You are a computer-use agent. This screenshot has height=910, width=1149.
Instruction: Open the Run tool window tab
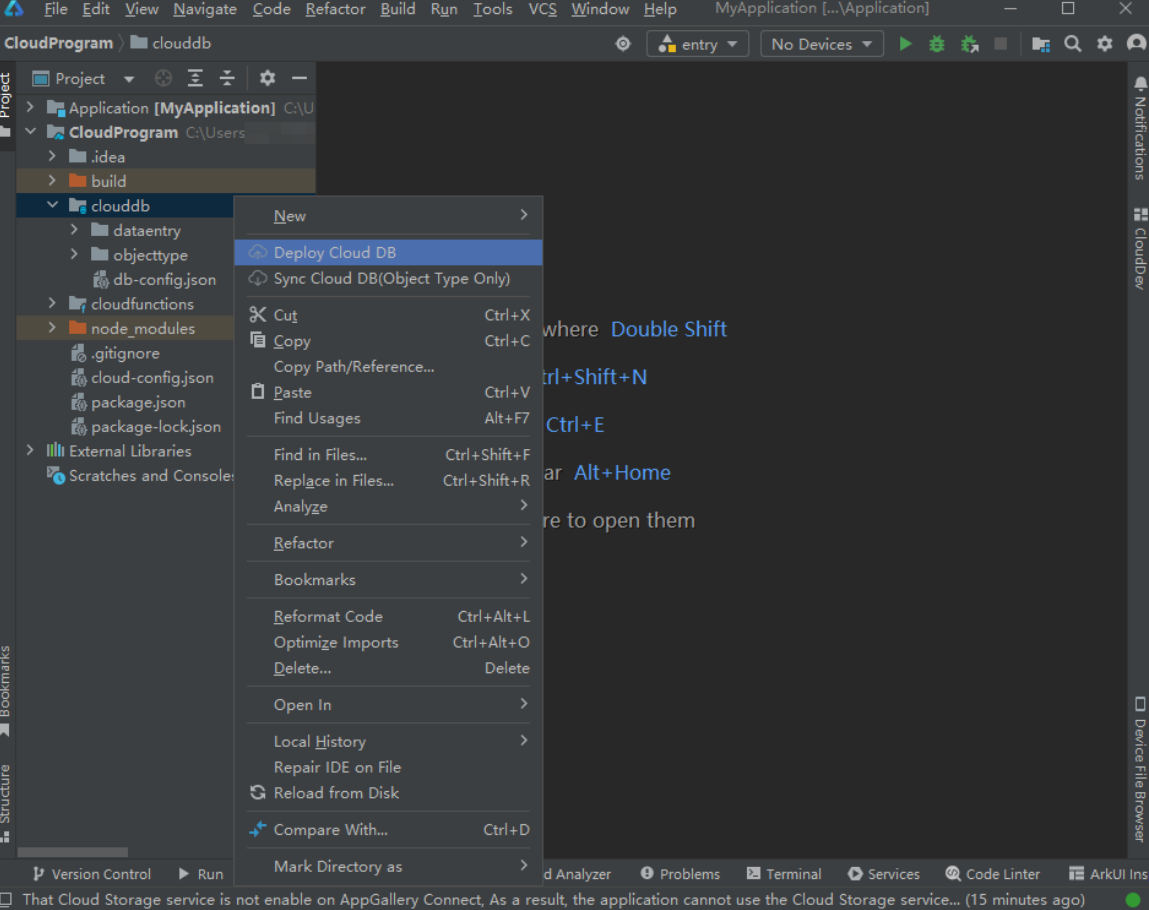click(x=201, y=874)
